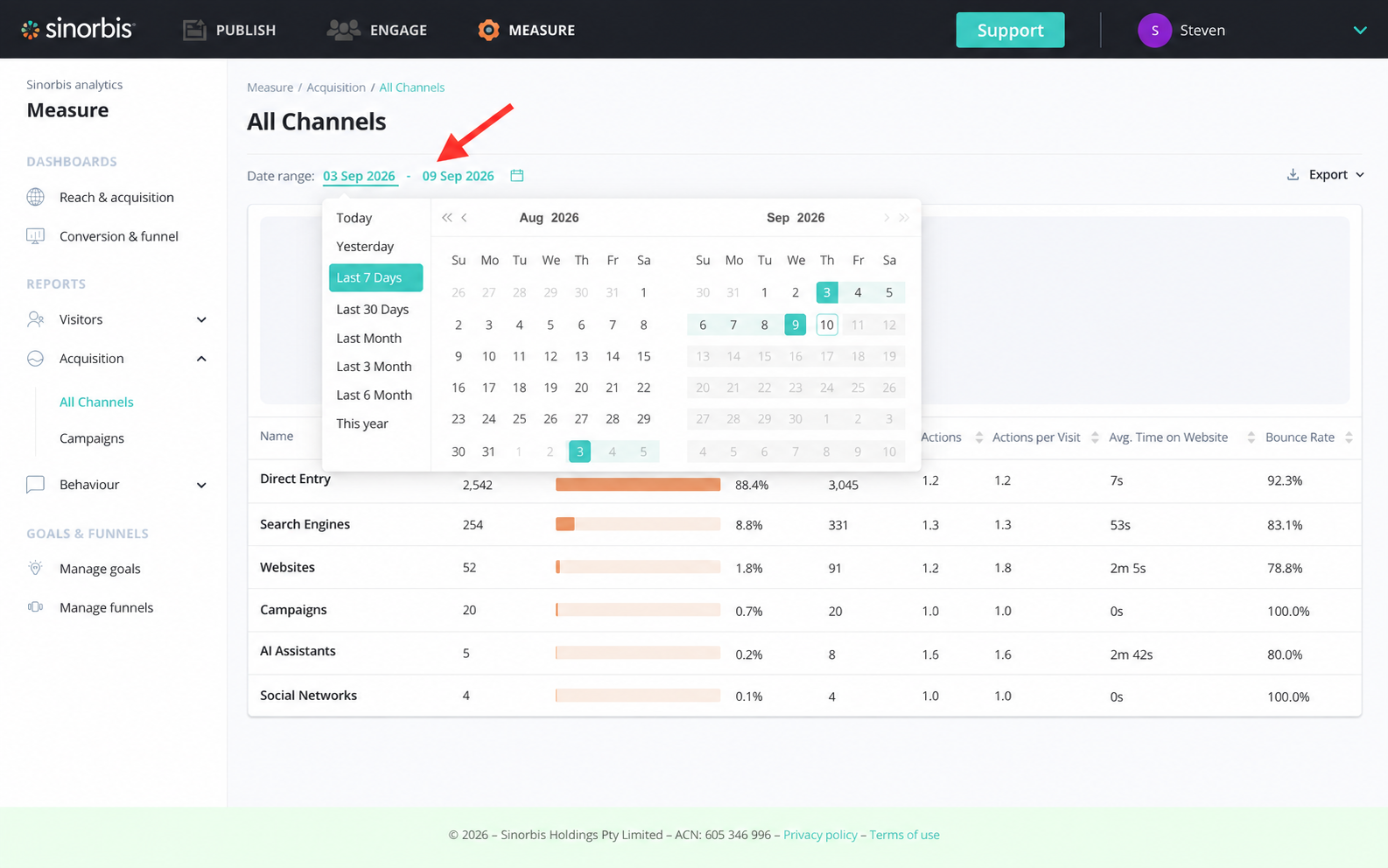Click the Name column header

coord(277,436)
